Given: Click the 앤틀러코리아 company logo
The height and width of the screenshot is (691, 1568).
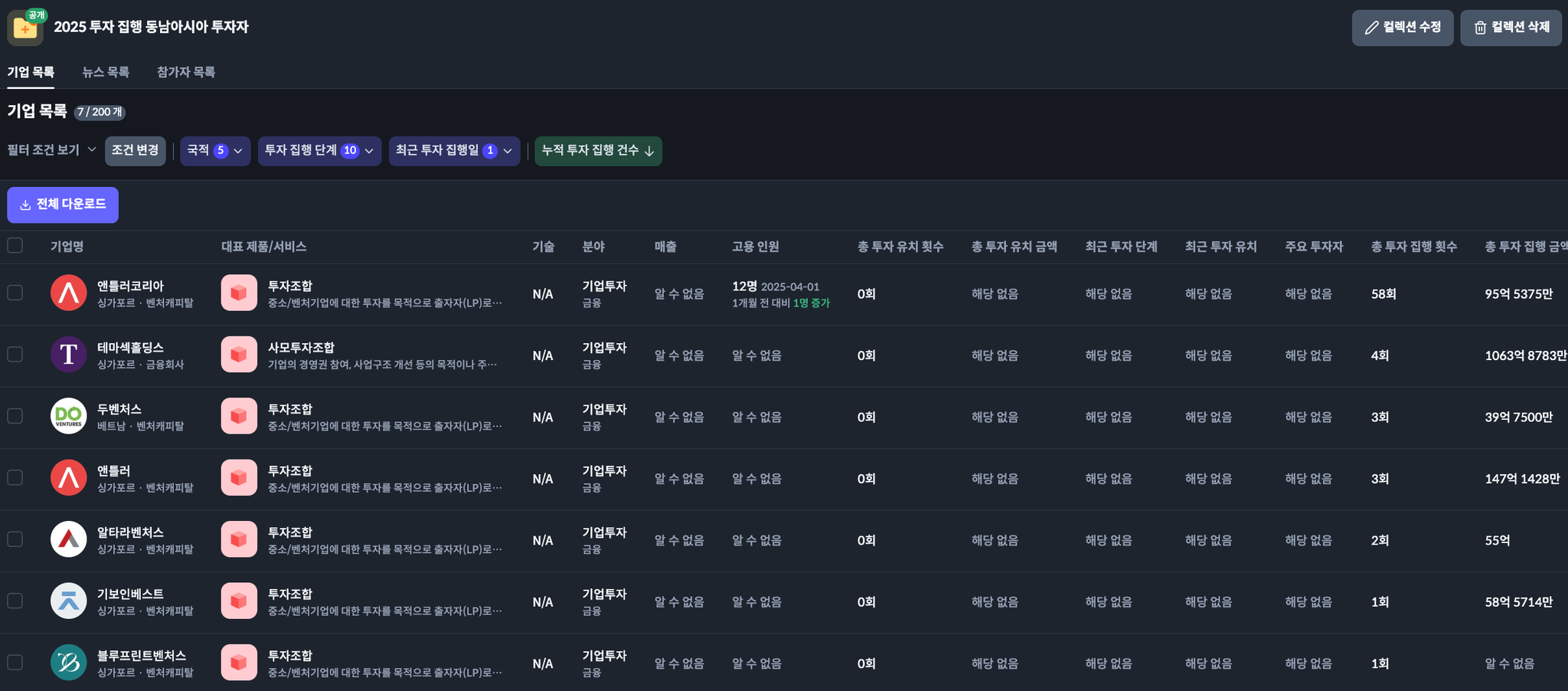Looking at the screenshot, I should [68, 293].
